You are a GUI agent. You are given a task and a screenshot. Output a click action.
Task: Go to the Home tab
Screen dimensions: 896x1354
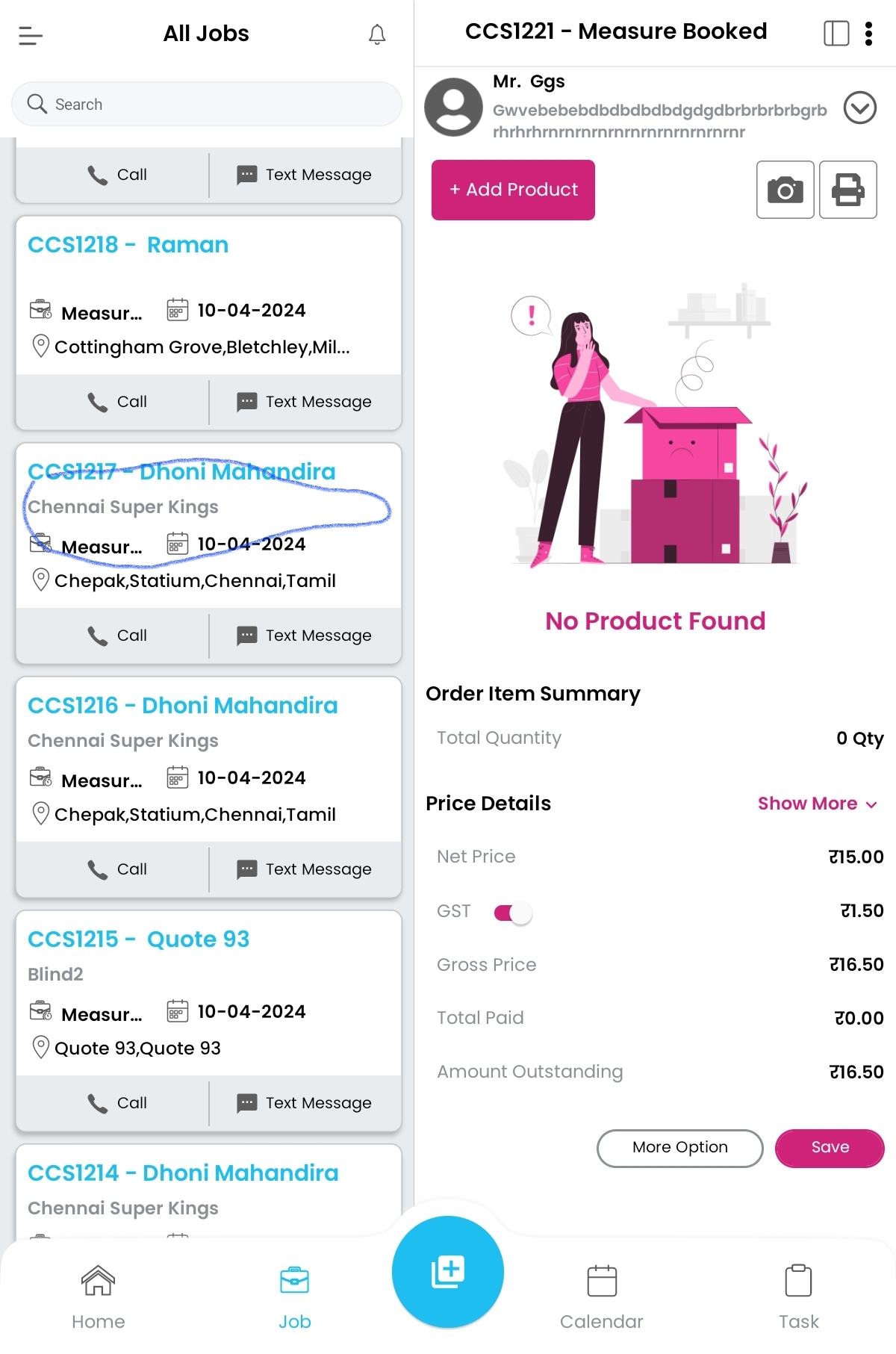(x=98, y=1296)
